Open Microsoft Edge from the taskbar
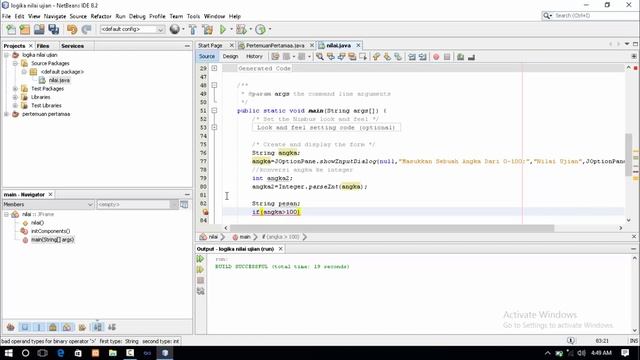The image size is (640, 360). (60, 353)
